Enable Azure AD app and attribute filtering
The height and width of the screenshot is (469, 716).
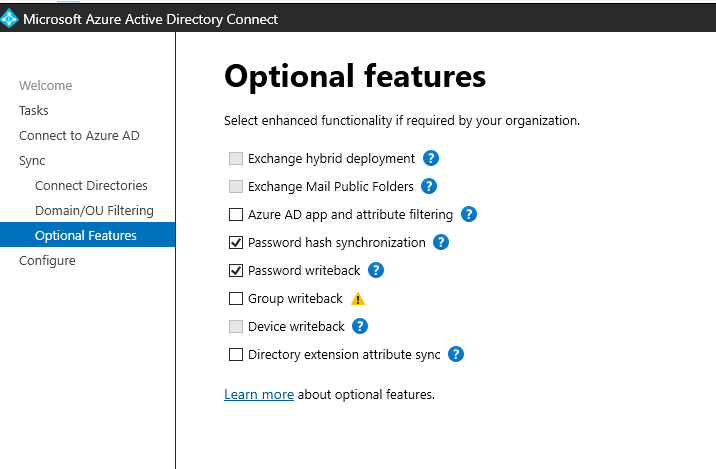[x=236, y=214]
